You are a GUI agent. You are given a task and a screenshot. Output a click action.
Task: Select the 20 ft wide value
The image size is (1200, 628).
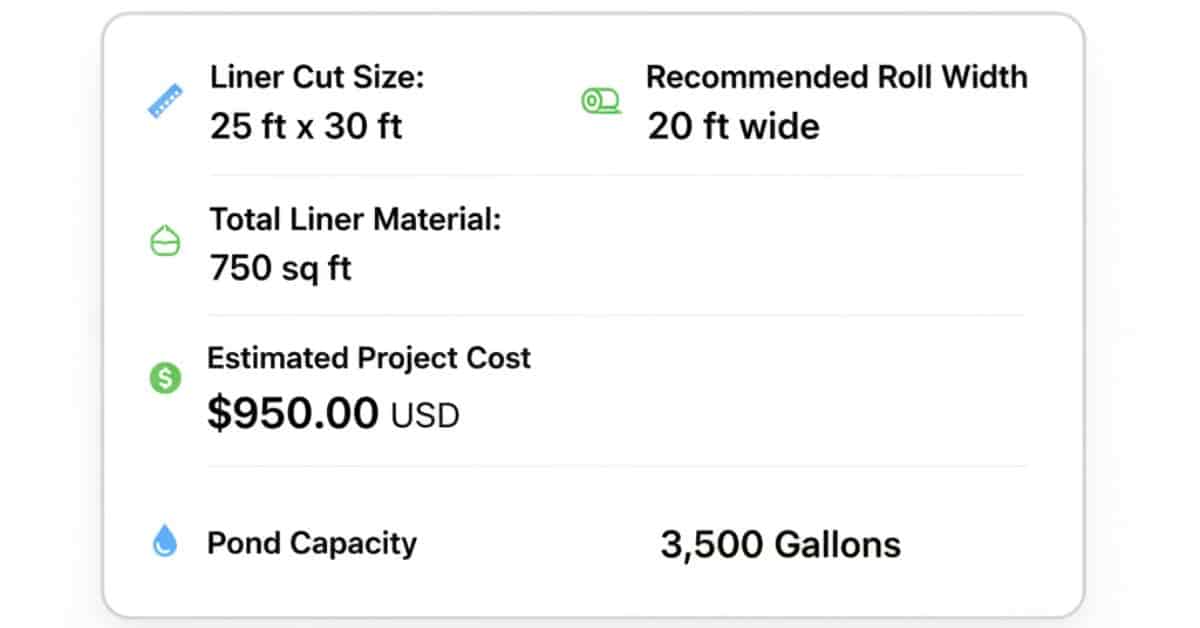click(x=733, y=126)
